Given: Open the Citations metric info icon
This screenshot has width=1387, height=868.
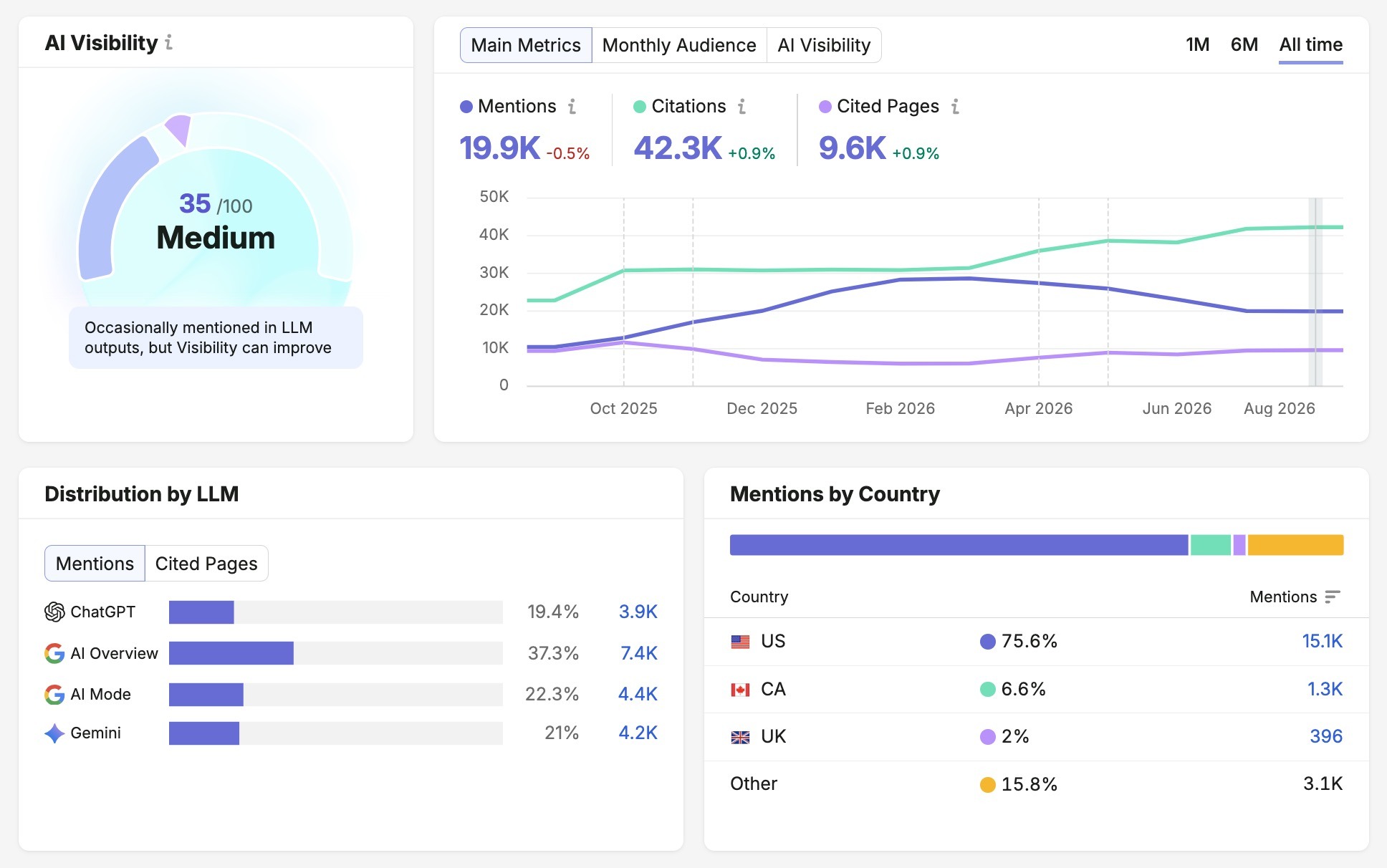Looking at the screenshot, I should [742, 107].
